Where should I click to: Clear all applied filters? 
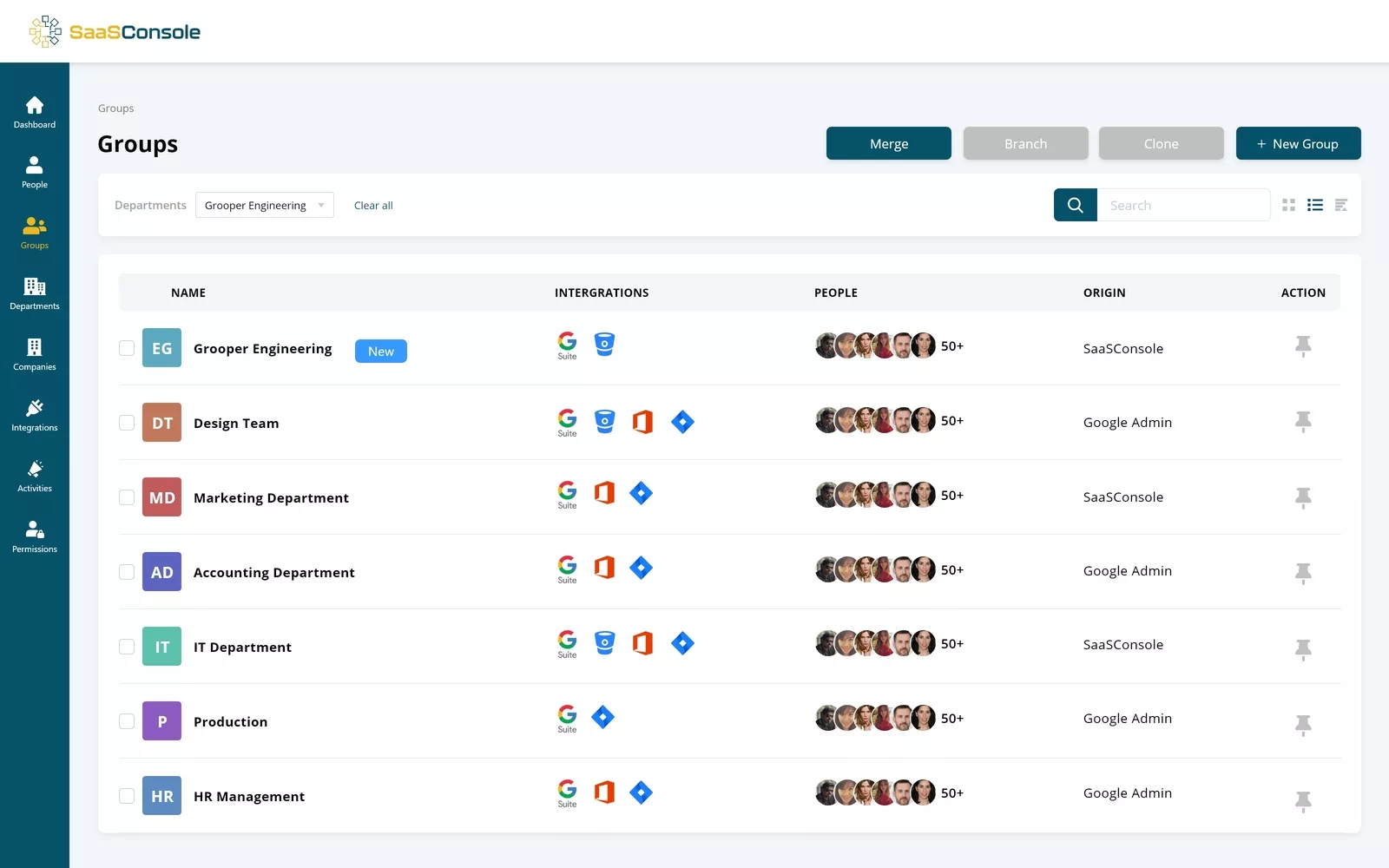[373, 206]
